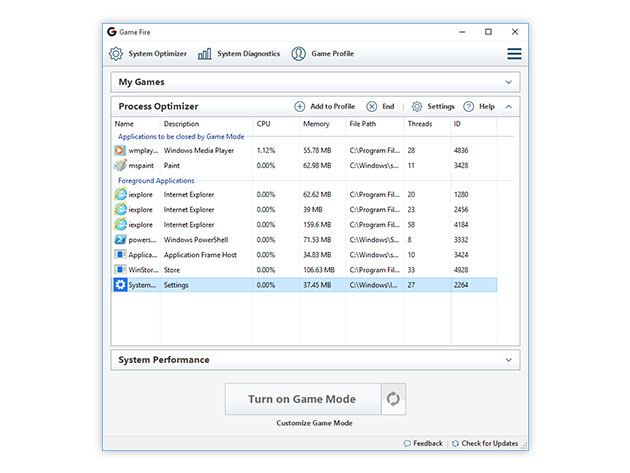Click the System Performance heading
The width and height of the screenshot is (630, 473).
(x=164, y=360)
